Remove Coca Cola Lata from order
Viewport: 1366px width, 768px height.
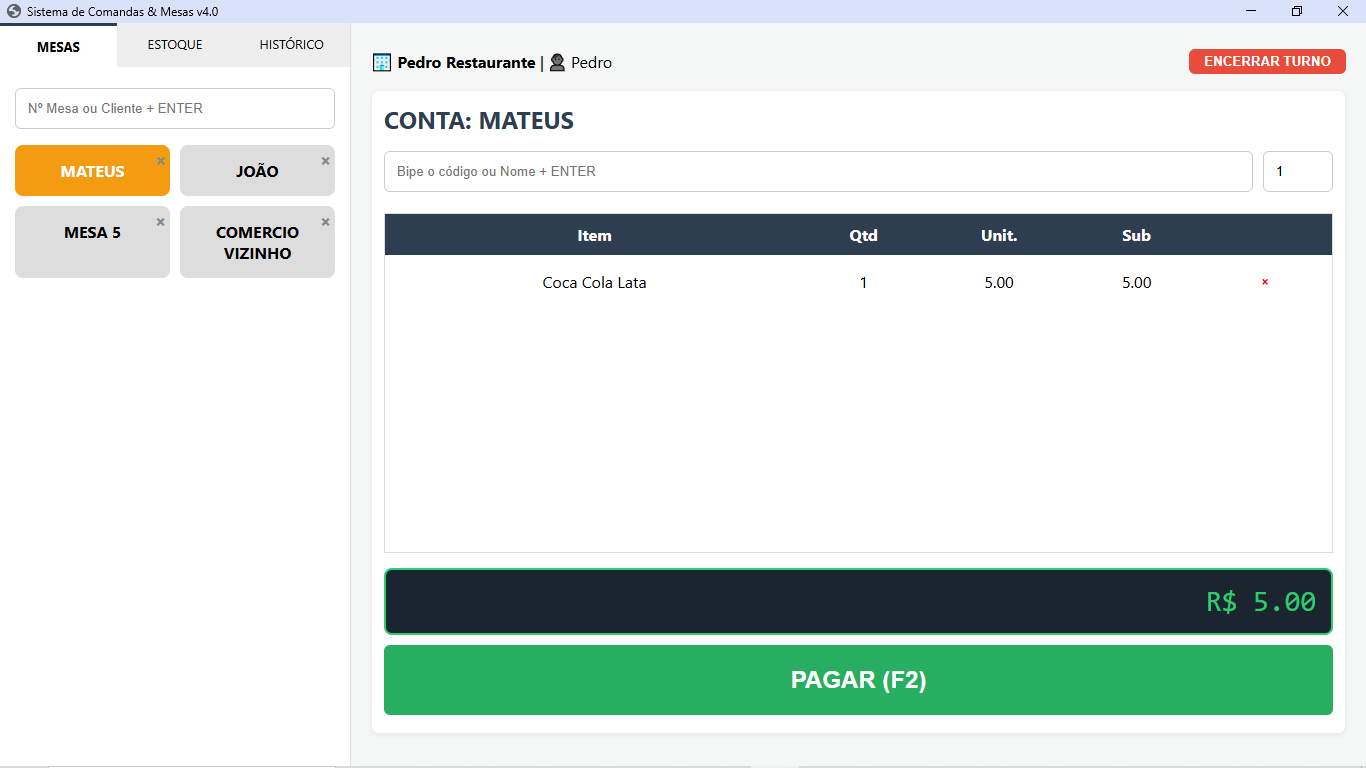coord(1265,282)
